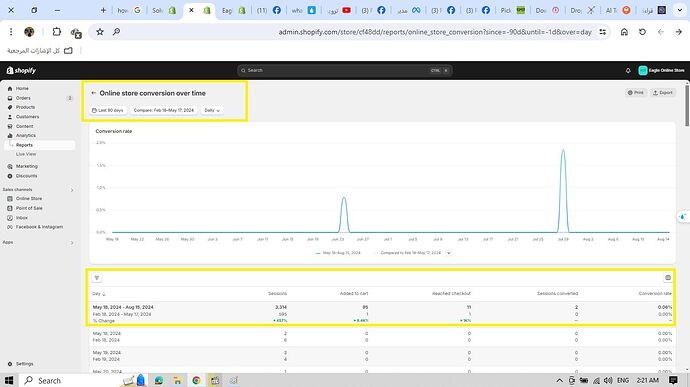
Task: Click the back arrow beside report title
Action: coord(93,93)
